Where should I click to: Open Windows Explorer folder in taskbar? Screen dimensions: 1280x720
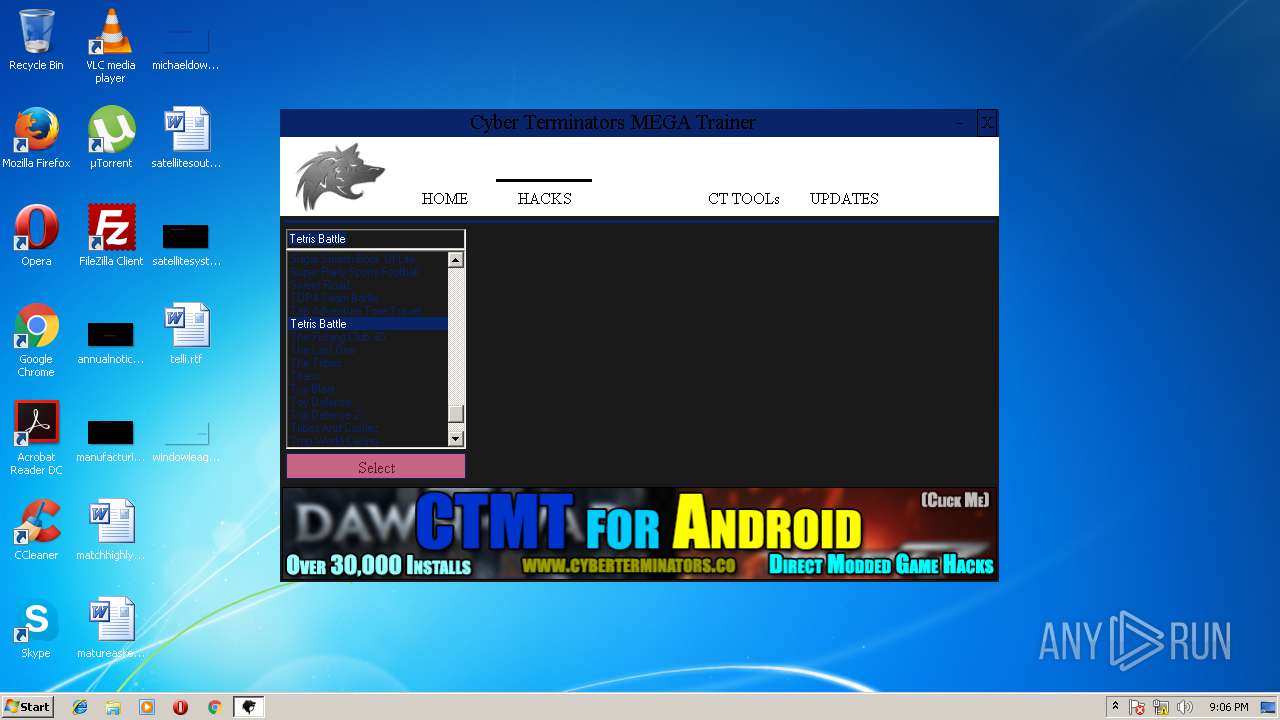113,707
